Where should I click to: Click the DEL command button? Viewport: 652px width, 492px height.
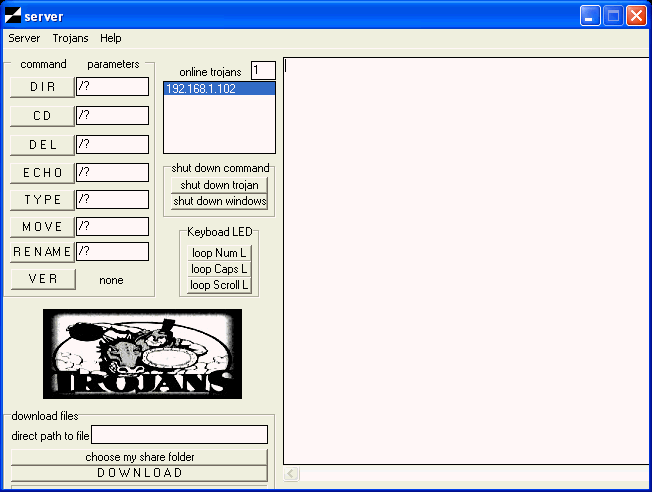[43, 145]
